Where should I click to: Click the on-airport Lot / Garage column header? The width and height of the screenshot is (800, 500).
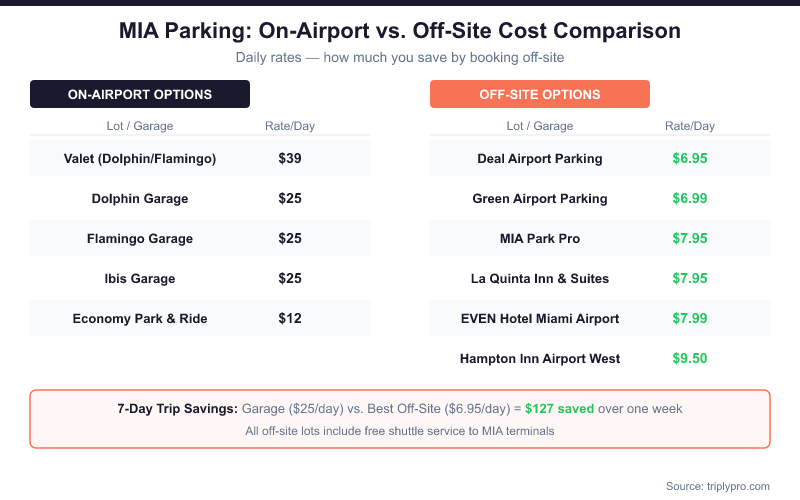click(x=140, y=126)
